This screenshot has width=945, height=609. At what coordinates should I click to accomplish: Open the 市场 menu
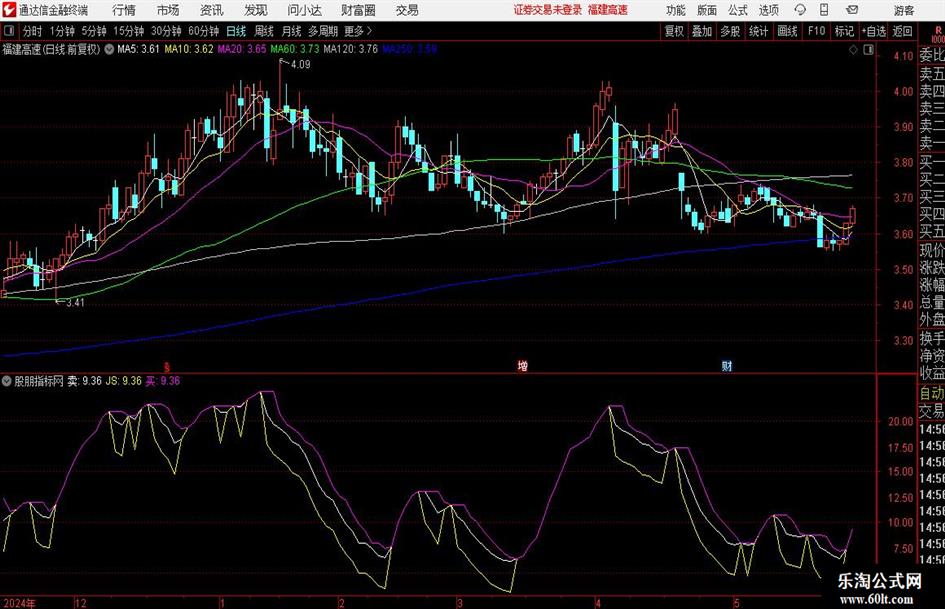(168, 10)
